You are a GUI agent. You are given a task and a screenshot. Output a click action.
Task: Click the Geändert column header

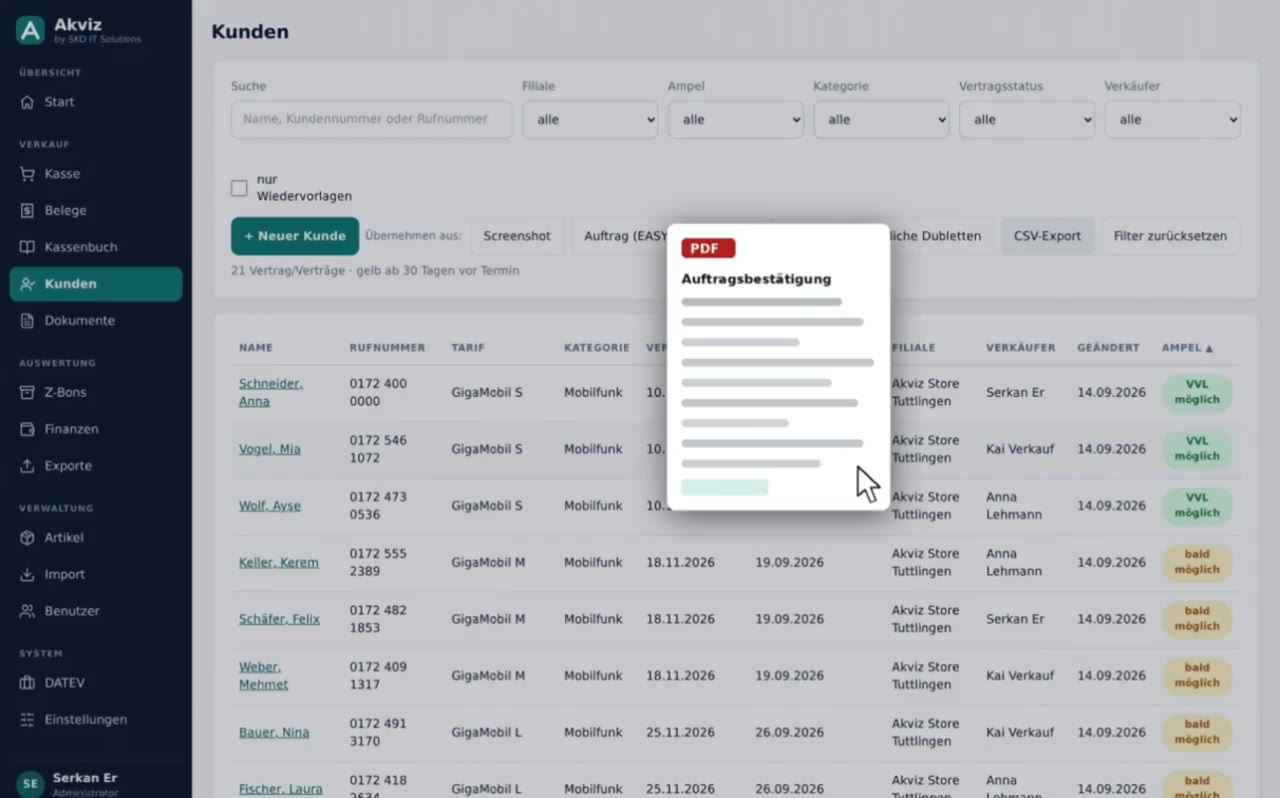(1108, 348)
